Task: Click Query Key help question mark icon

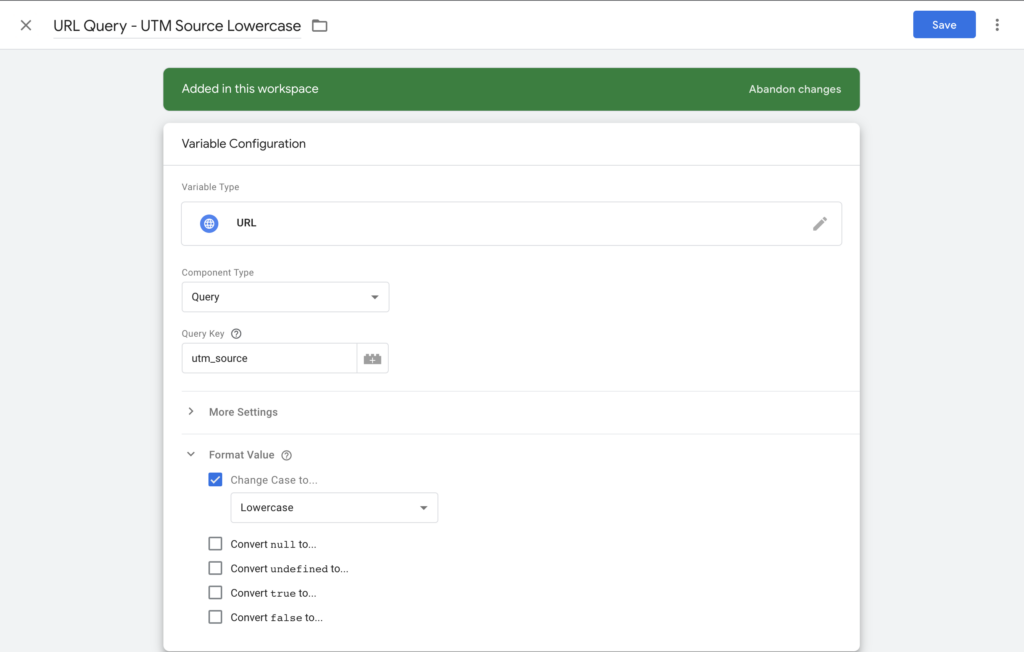Action: point(236,334)
